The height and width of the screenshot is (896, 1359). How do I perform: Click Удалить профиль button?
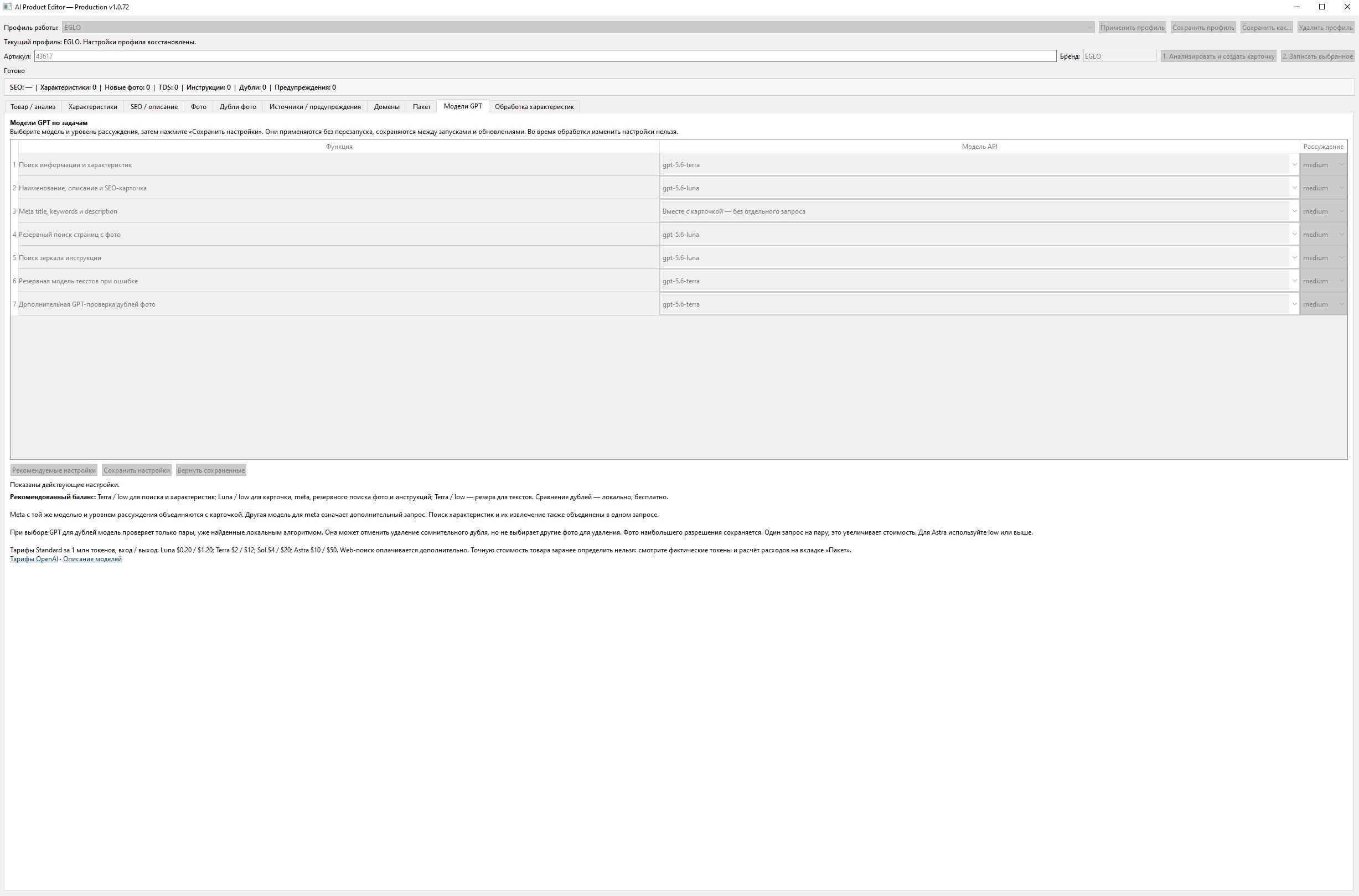pos(1326,28)
